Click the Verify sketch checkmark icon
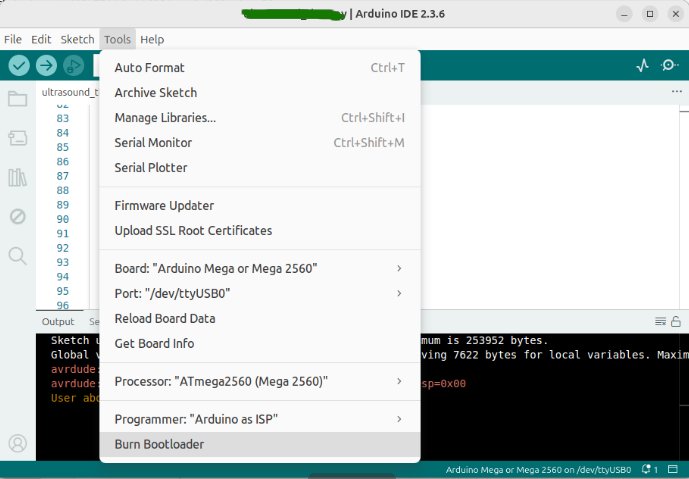Image resolution: width=689 pixels, height=479 pixels. 19,65
